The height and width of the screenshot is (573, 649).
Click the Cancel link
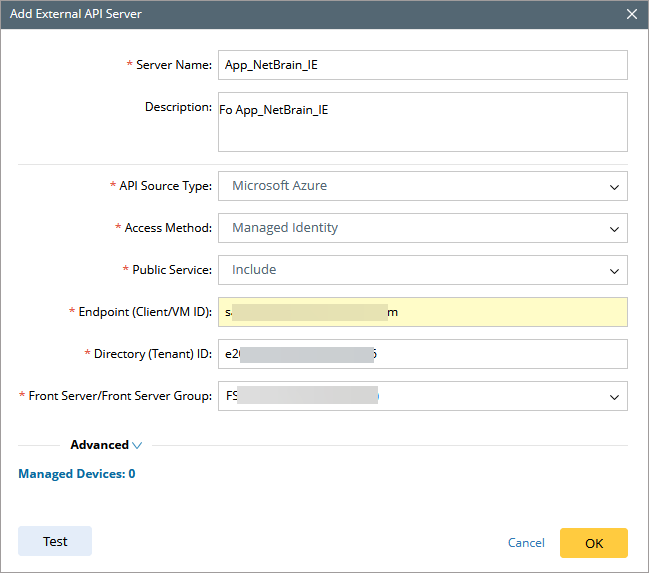526,543
